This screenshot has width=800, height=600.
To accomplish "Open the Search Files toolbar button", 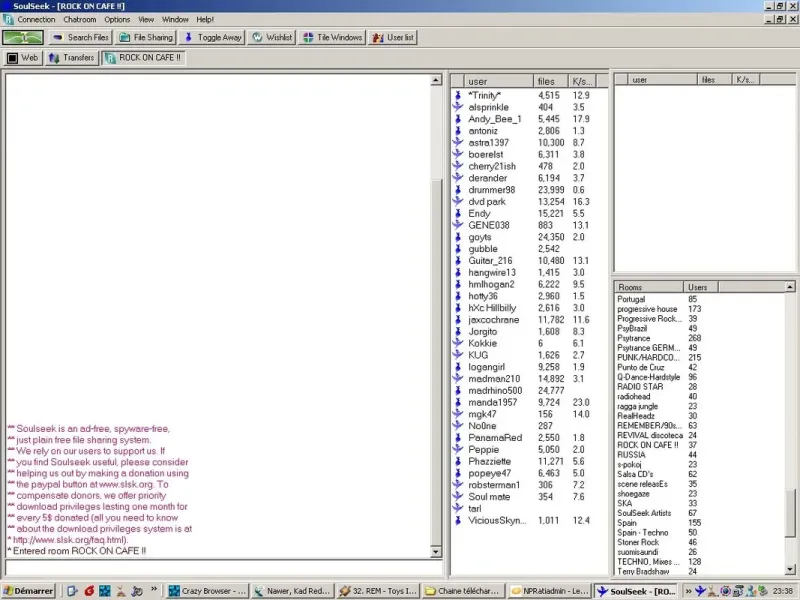I will tap(81, 37).
